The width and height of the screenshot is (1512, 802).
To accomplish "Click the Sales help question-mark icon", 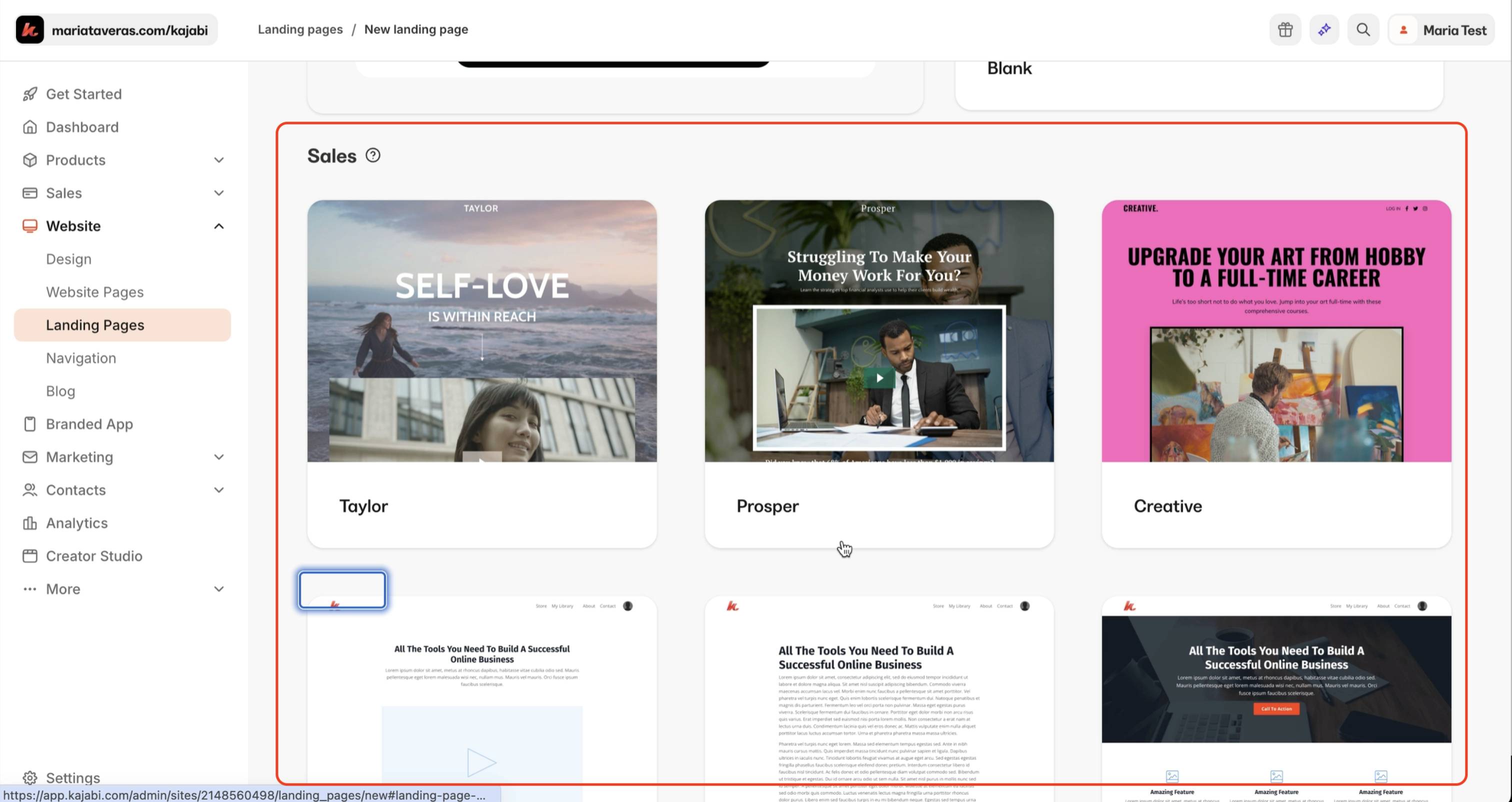I will [372, 155].
